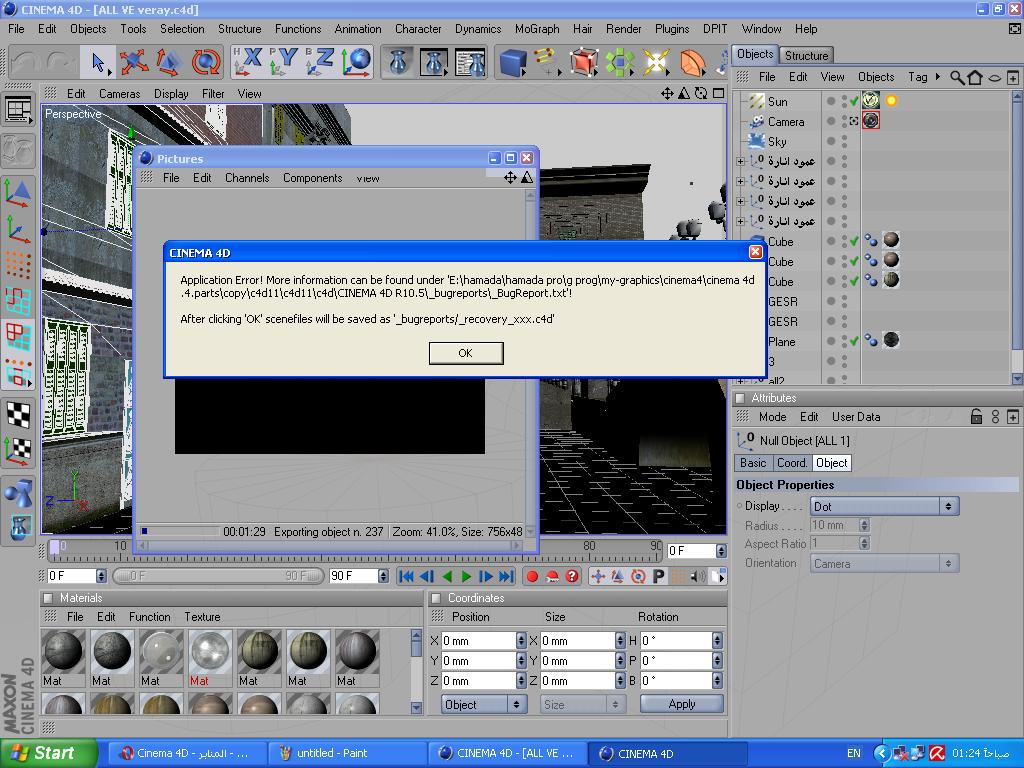Toggle the Z-axis lock icon
1024x768 pixels.
[x=320, y=62]
